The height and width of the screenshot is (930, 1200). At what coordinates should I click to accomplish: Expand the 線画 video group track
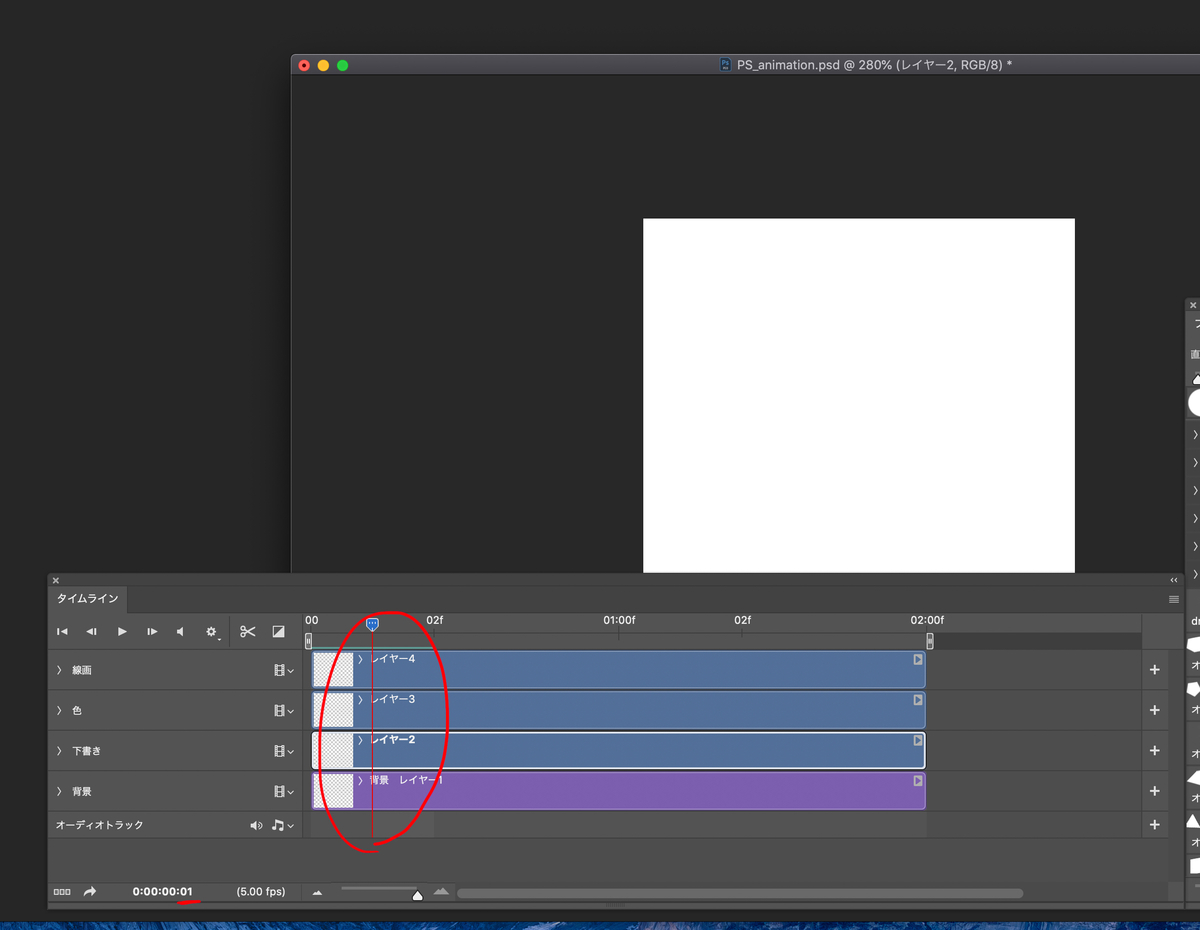(x=59, y=670)
